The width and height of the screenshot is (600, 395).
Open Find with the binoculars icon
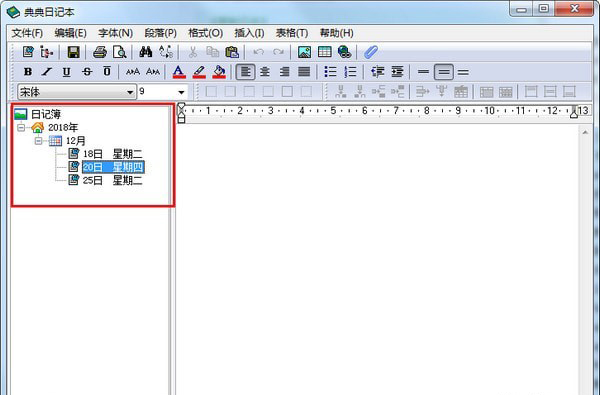[145, 52]
